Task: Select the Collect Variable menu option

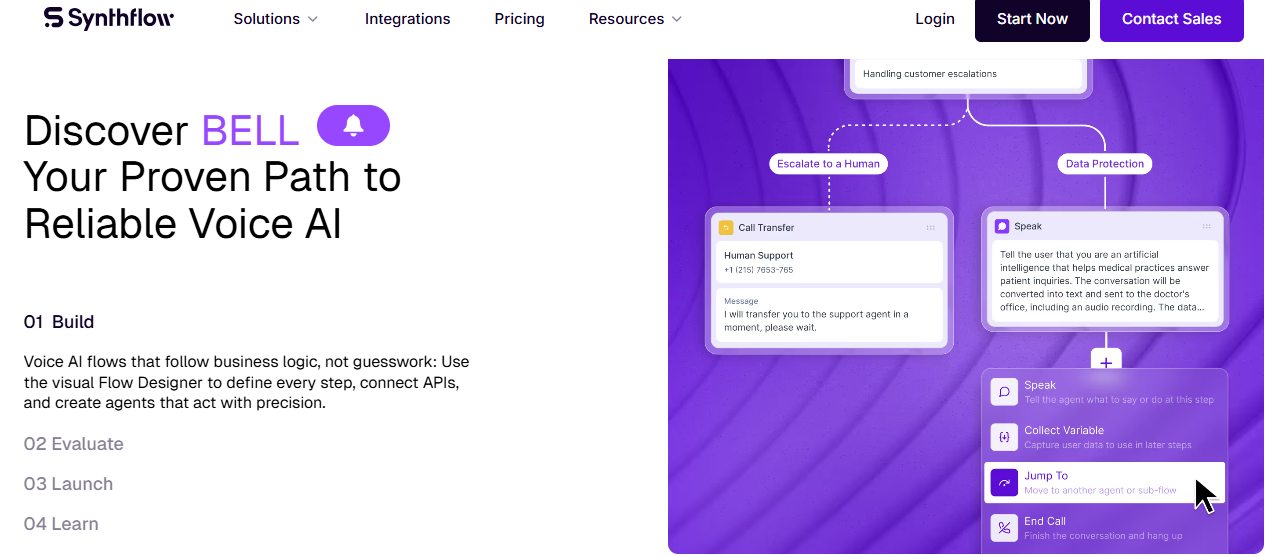Action: click(1104, 437)
